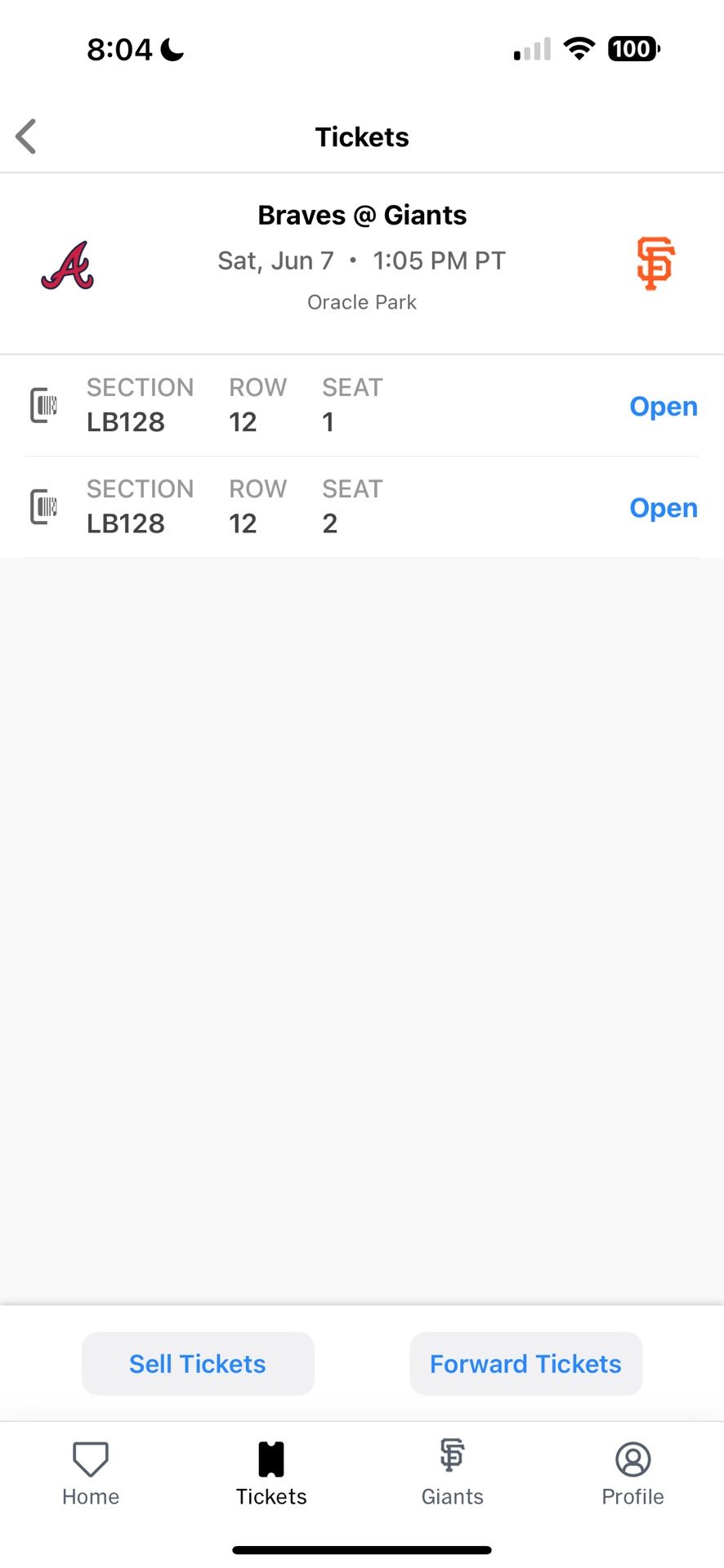This screenshot has width=724, height=1568.
Task: Select section LB128 seat 2 row
Action: tap(327, 507)
